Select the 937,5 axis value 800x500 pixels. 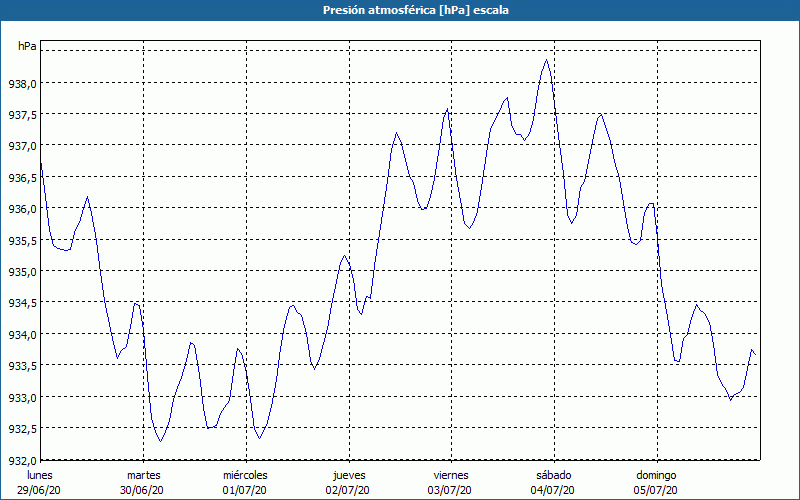(22, 115)
